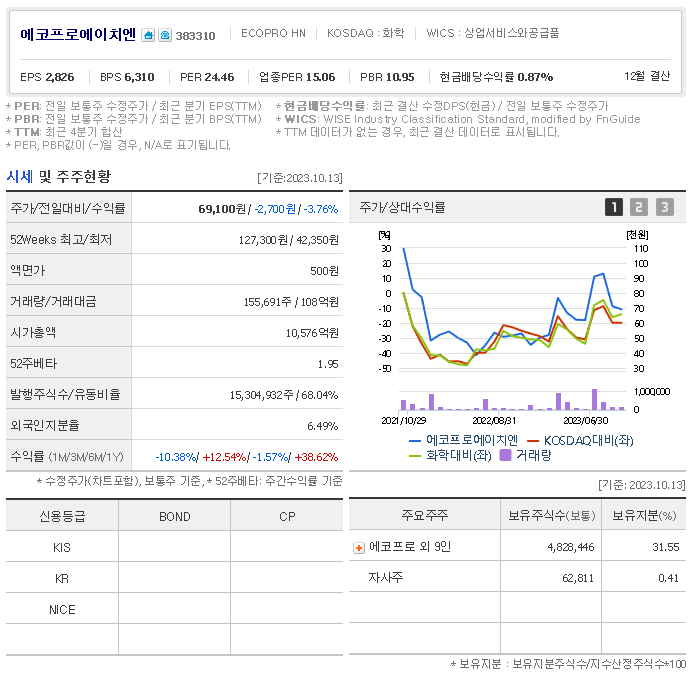Select the 127,300원/ 42,350원 high-low value
The height and width of the screenshot is (680, 695).
coord(289,240)
